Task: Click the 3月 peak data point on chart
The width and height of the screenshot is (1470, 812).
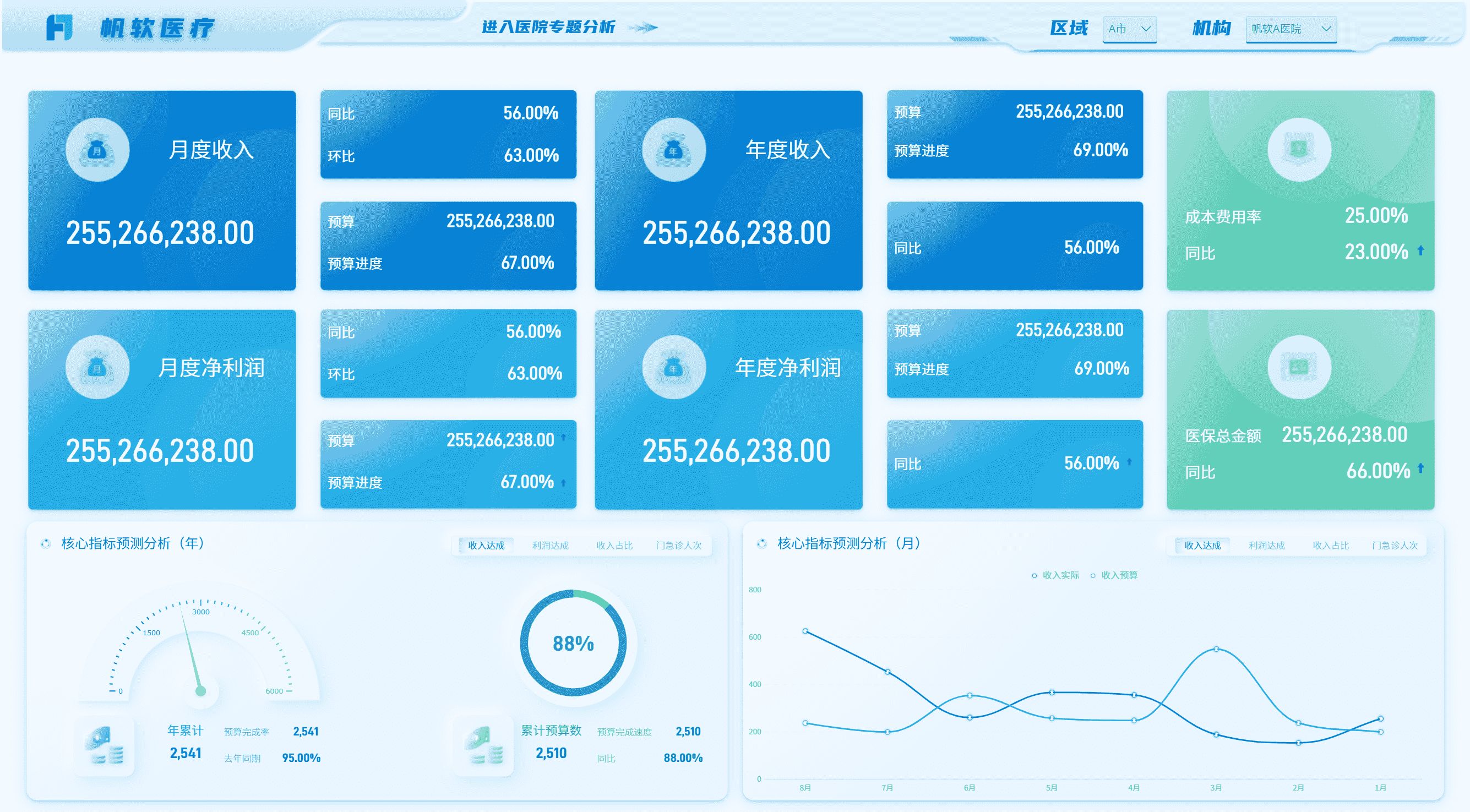Action: point(1216,649)
